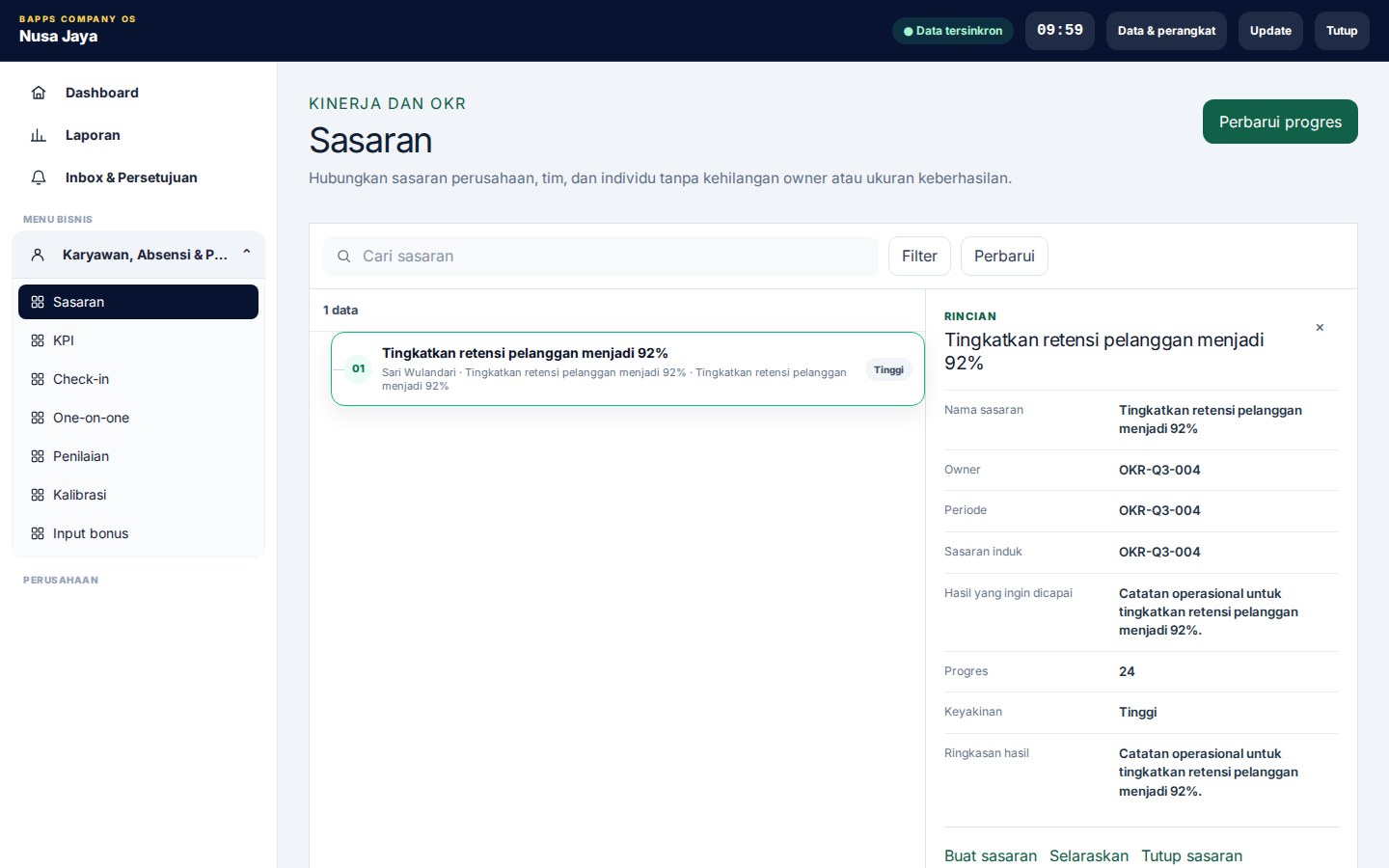Close the Rincian detail panel

pos(1320,328)
